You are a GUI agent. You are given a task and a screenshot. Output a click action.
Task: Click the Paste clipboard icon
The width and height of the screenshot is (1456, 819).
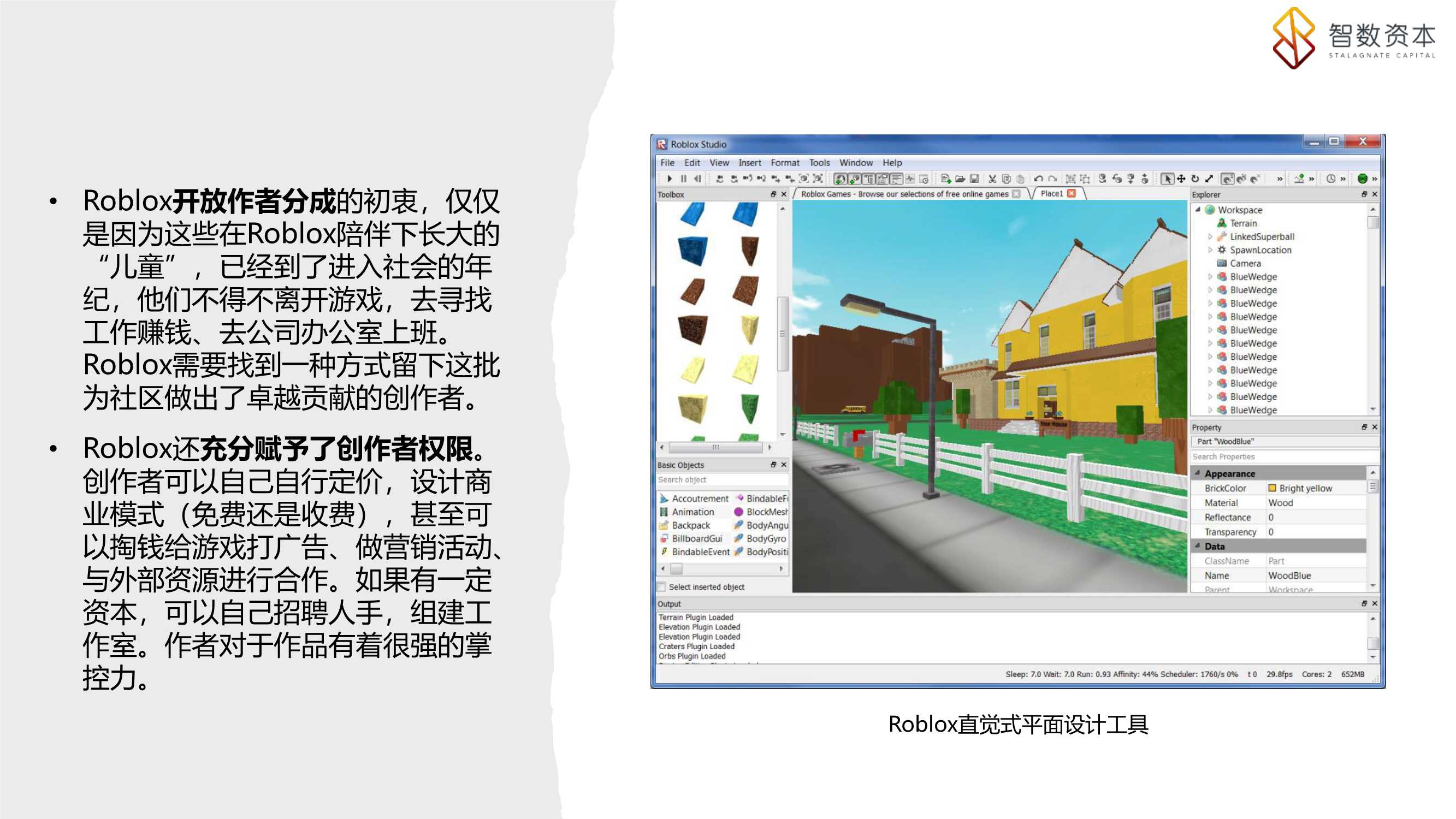[1021, 179]
